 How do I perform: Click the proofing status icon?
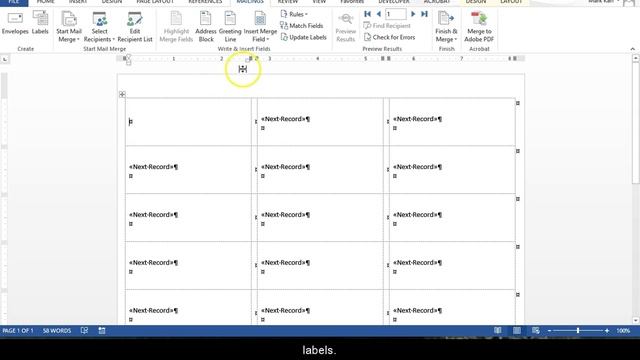coord(84,331)
